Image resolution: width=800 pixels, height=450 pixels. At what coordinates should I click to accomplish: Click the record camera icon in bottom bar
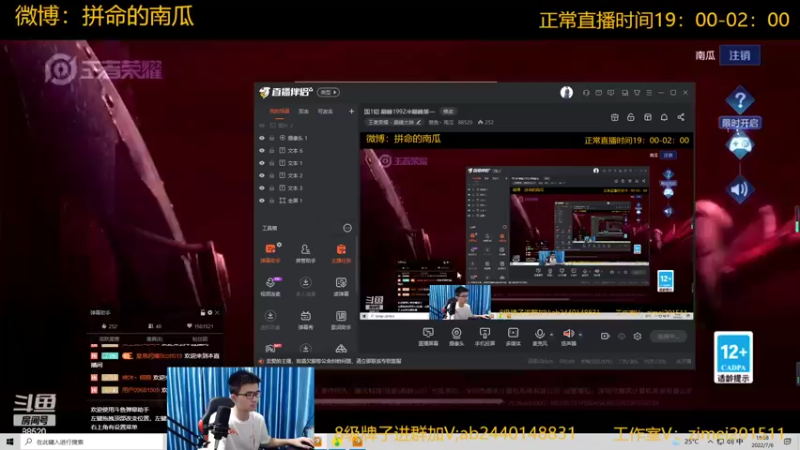click(605, 336)
